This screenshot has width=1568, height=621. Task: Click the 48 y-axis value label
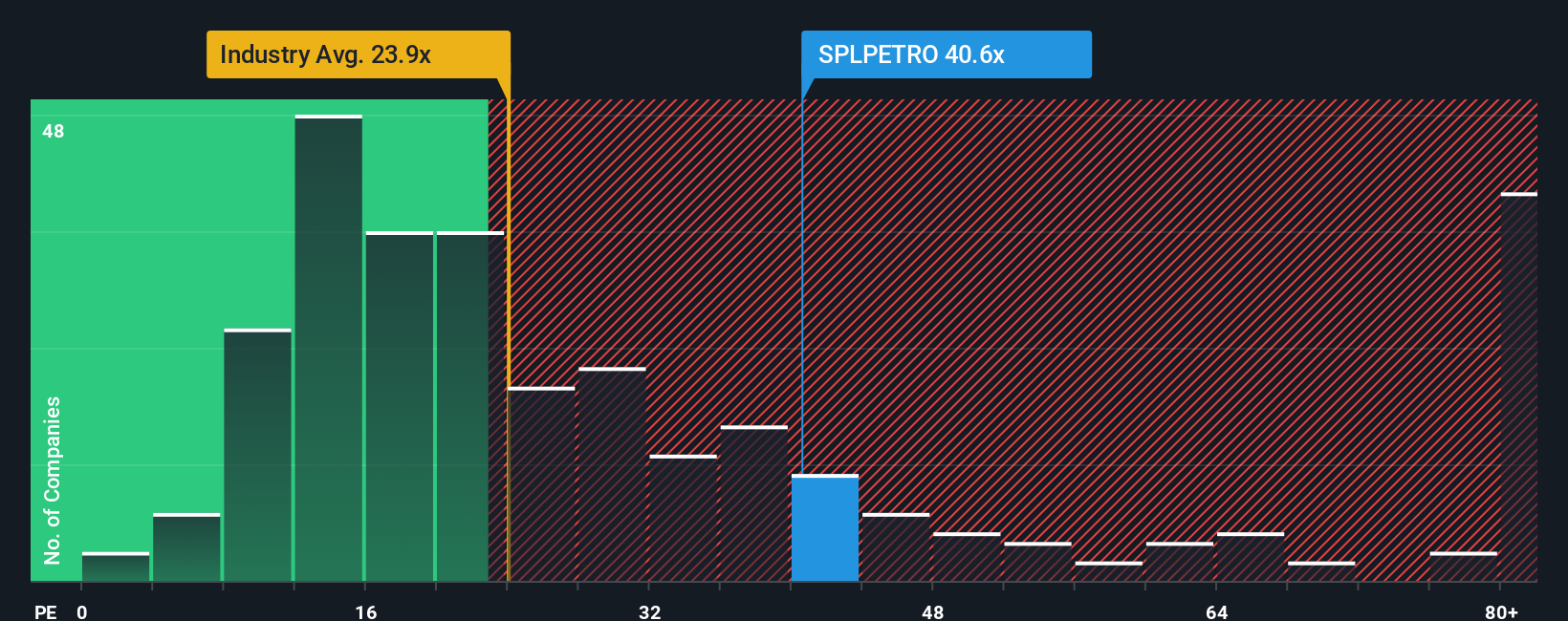point(54,131)
